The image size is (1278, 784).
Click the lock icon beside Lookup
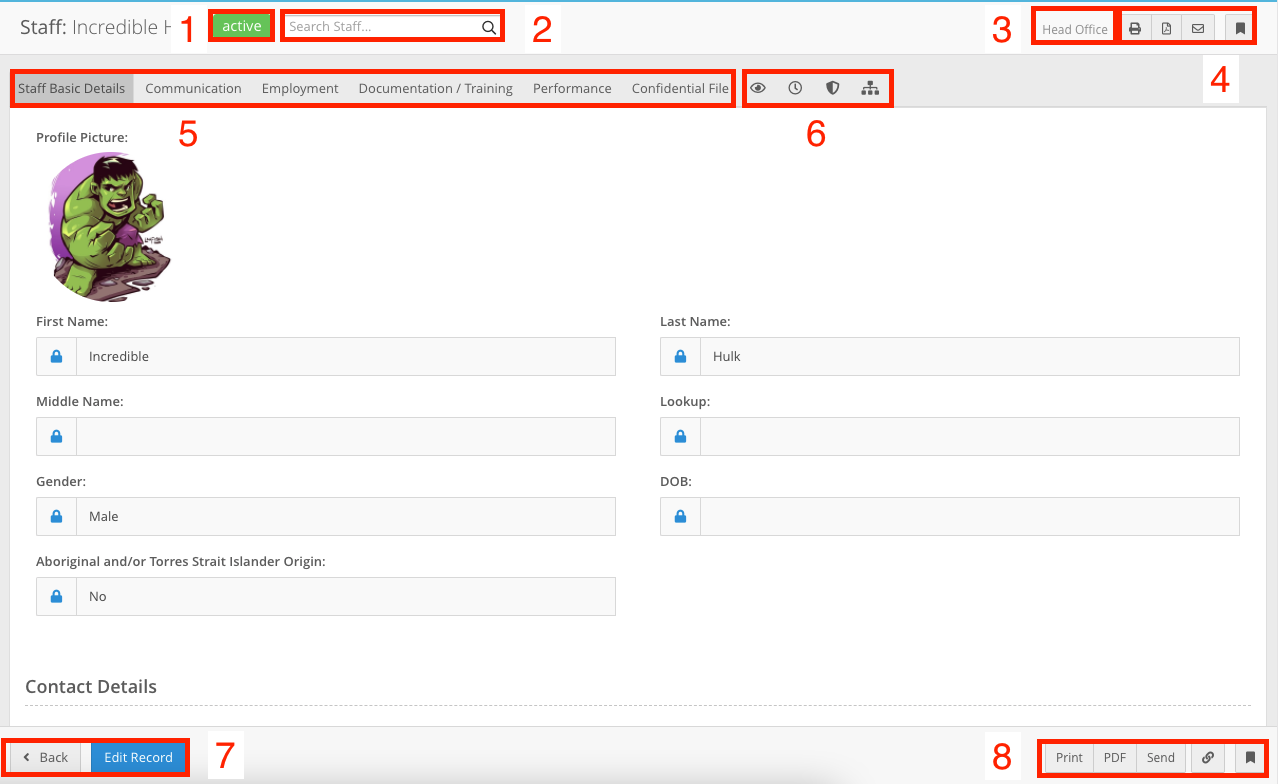(681, 436)
